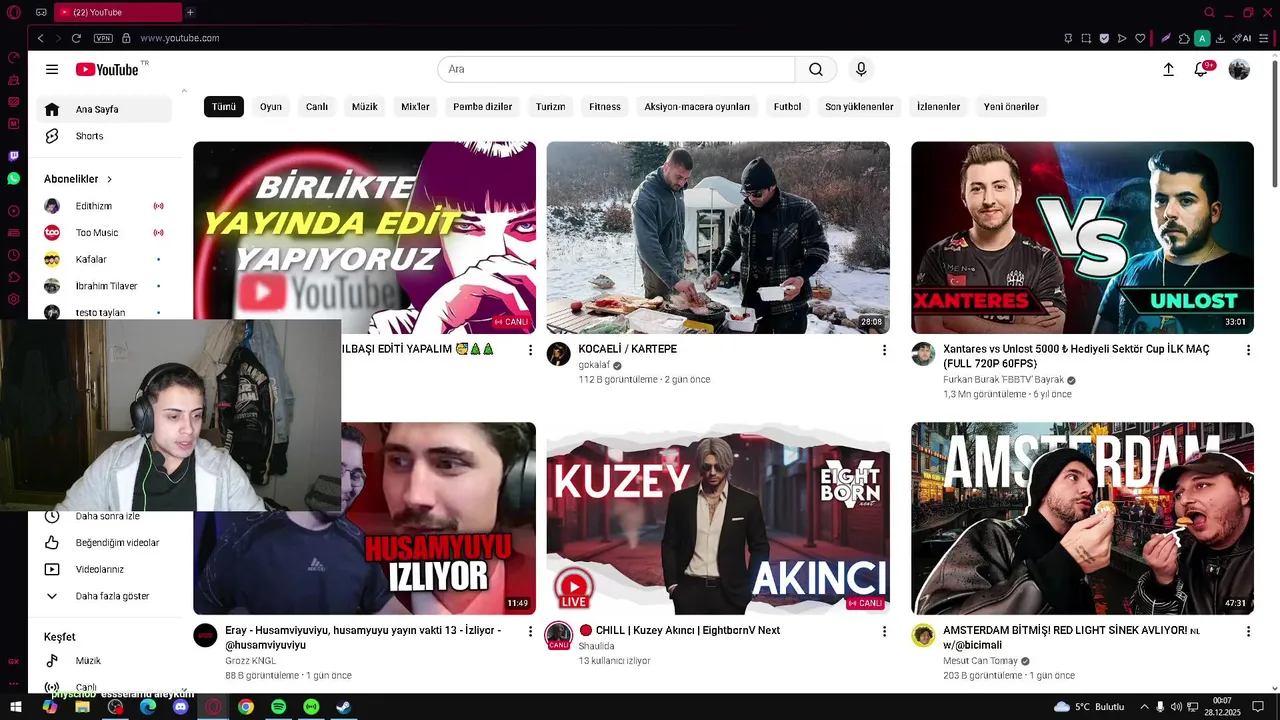1280x720 pixels.
Task: Select the Futbol filter chip
Action: pos(787,106)
